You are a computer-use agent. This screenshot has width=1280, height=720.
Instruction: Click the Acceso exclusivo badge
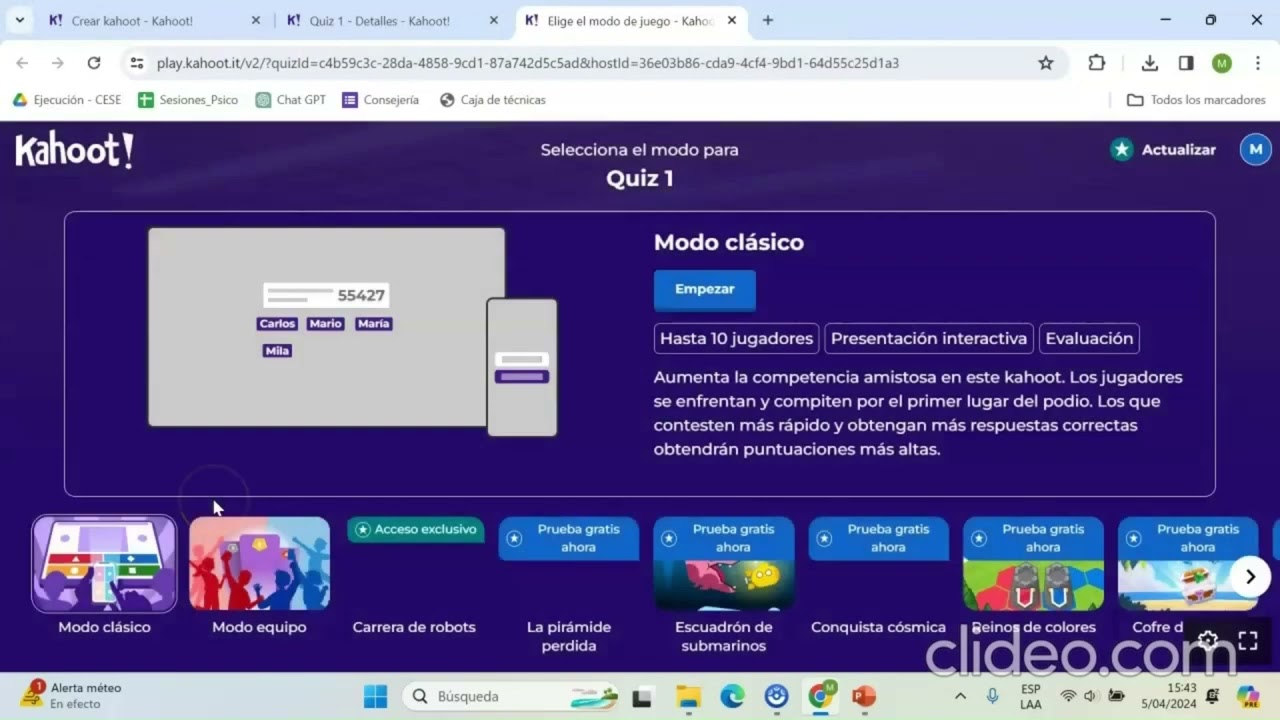coord(416,529)
